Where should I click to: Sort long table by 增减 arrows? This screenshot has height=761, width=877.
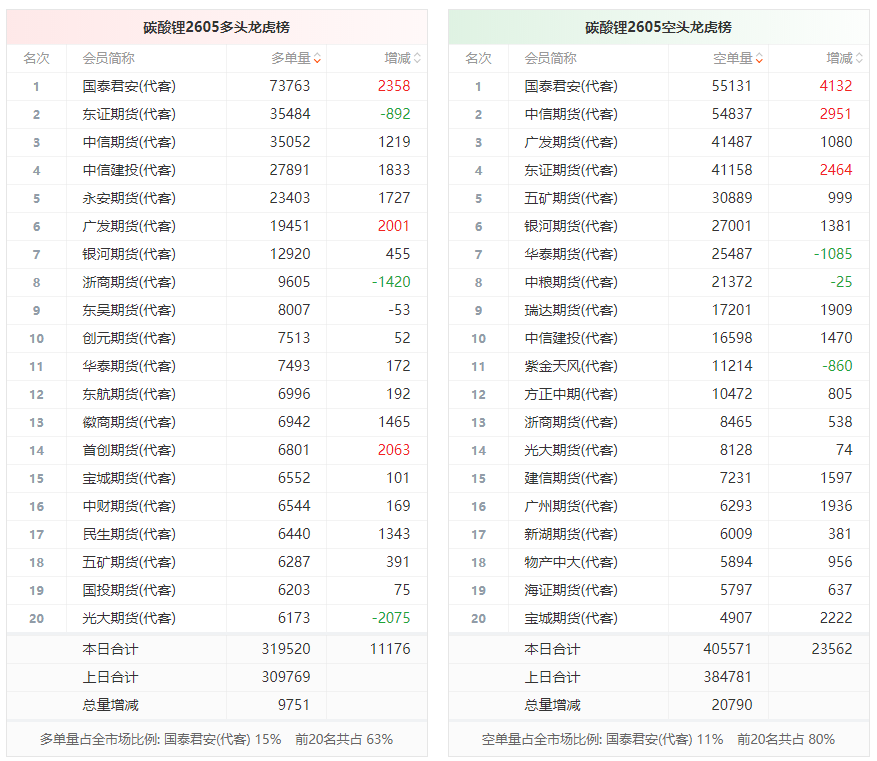click(417, 58)
